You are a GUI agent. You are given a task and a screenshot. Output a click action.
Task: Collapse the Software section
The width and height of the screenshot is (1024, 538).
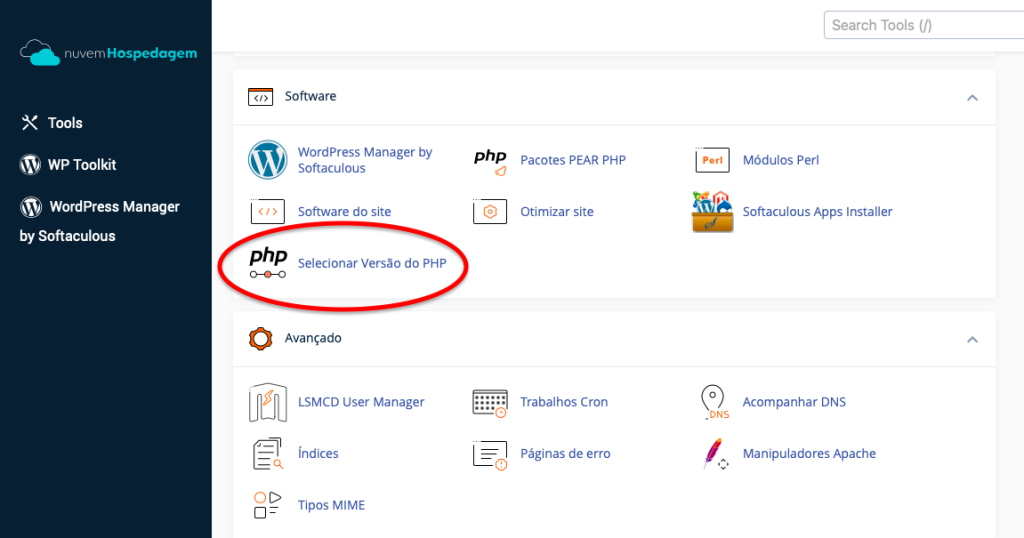coord(972,98)
